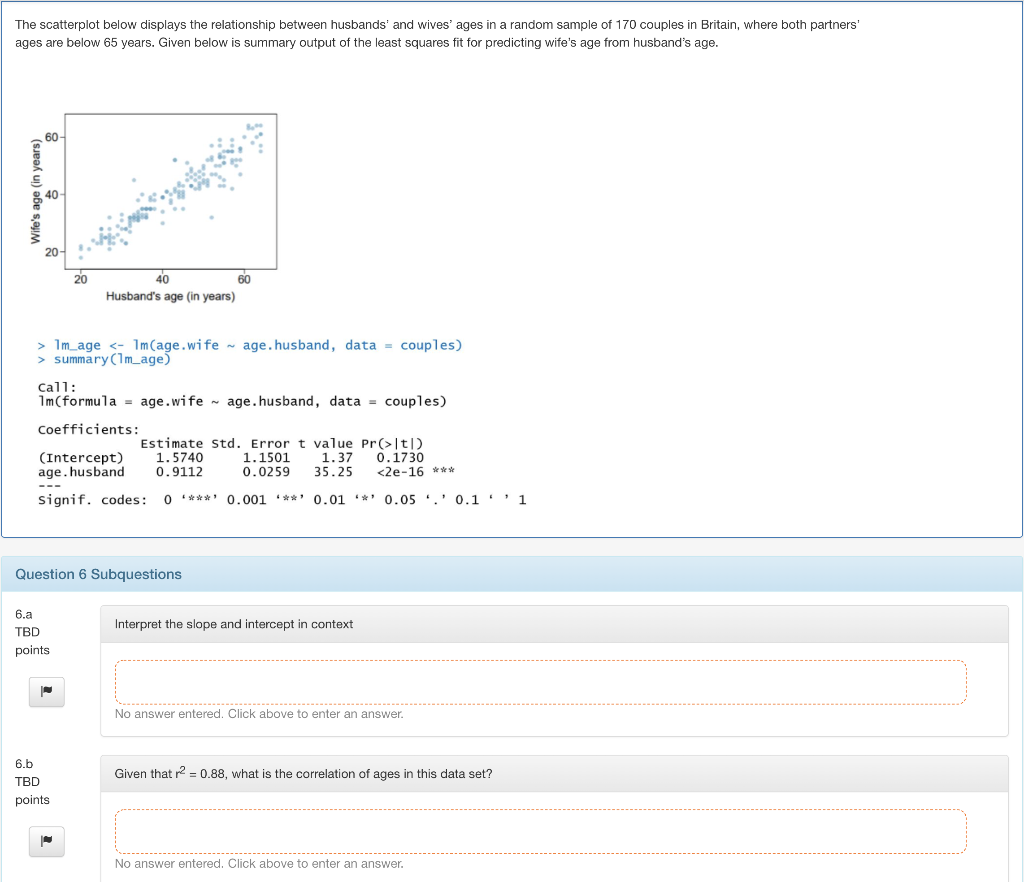Click the age.husband estimate value 0.9112
This screenshot has height=882, width=1024.
(x=179, y=472)
